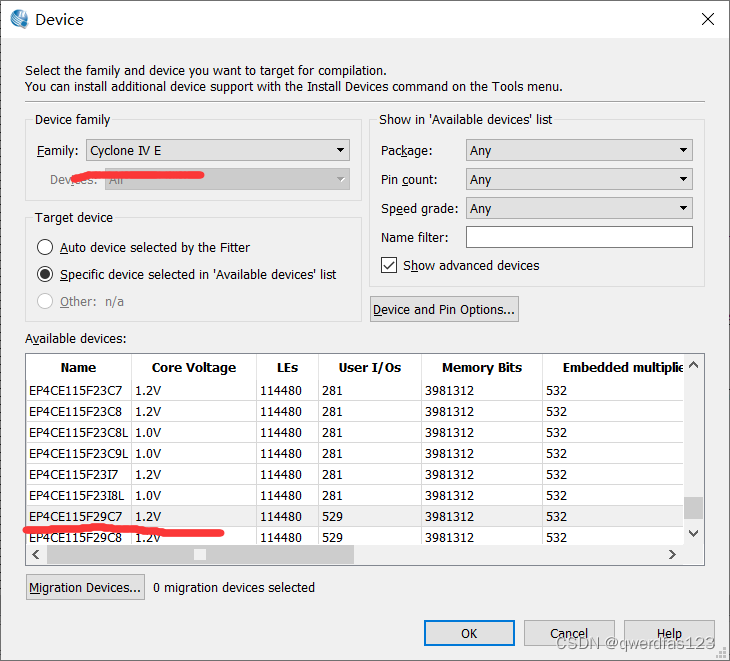The image size is (730, 661).
Task: Click scroll up arrow of devices list
Action: 693,365
